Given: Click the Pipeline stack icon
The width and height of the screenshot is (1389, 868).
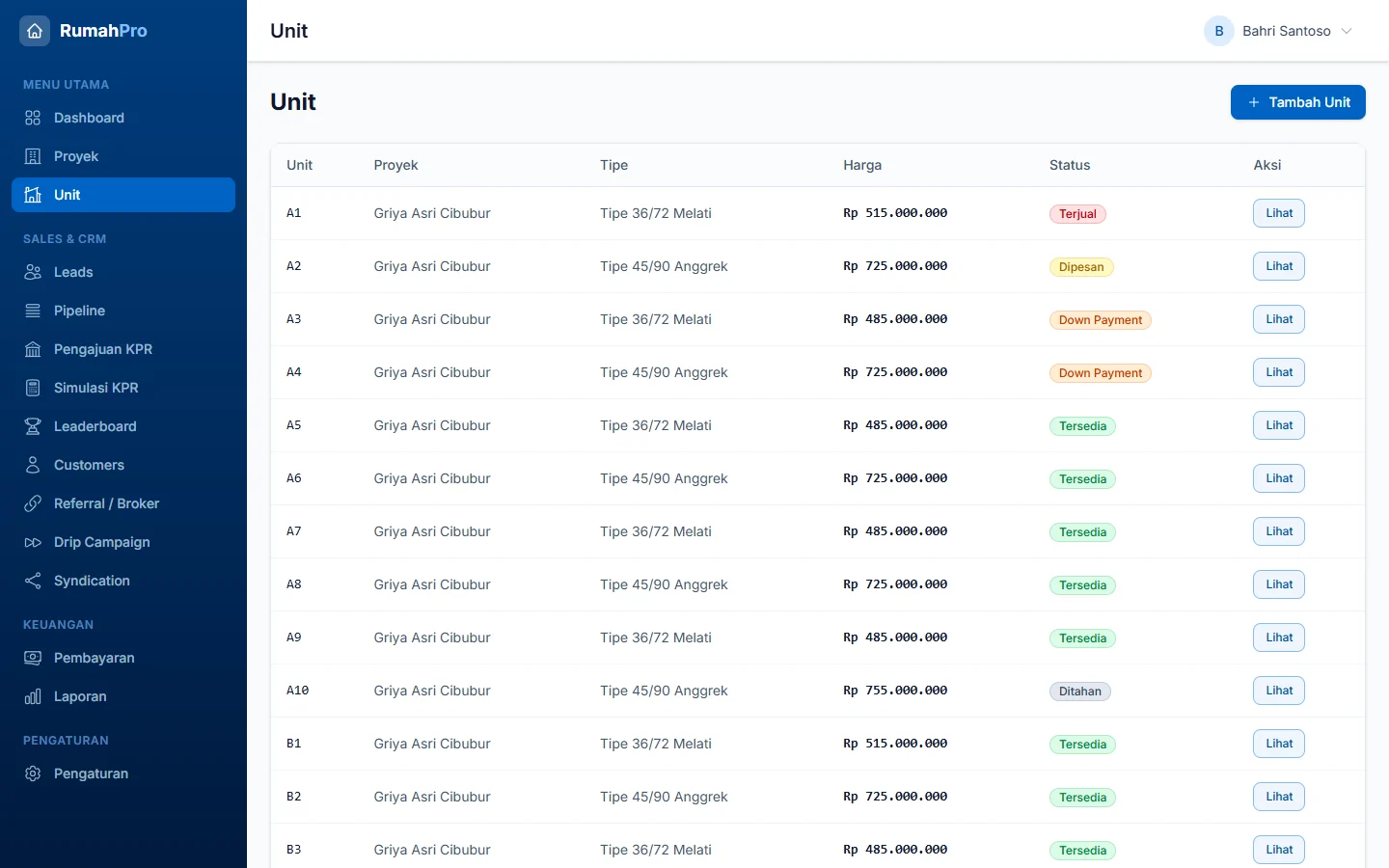Looking at the screenshot, I should click(x=33, y=311).
